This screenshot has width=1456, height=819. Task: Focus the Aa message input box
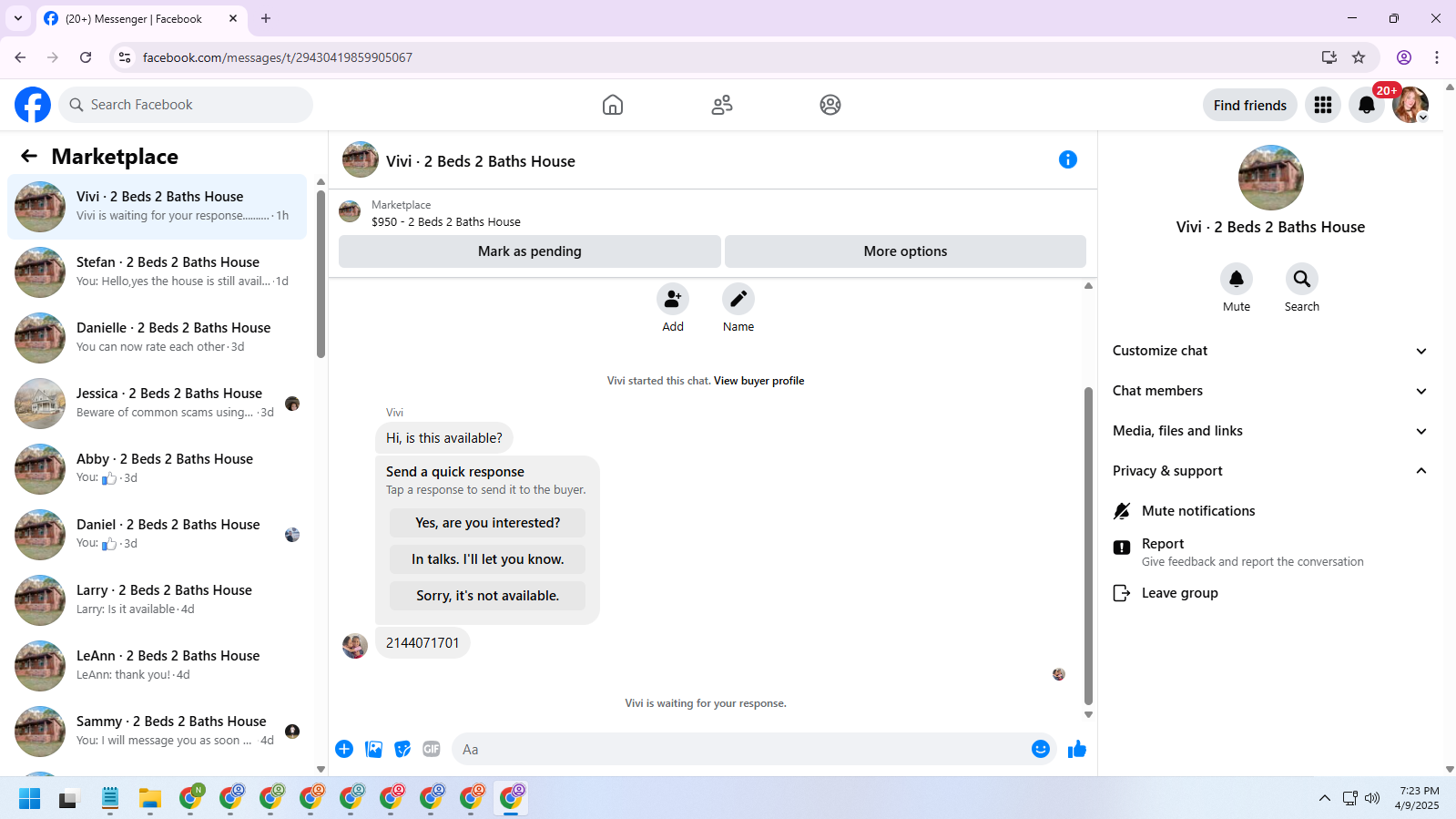(739, 749)
